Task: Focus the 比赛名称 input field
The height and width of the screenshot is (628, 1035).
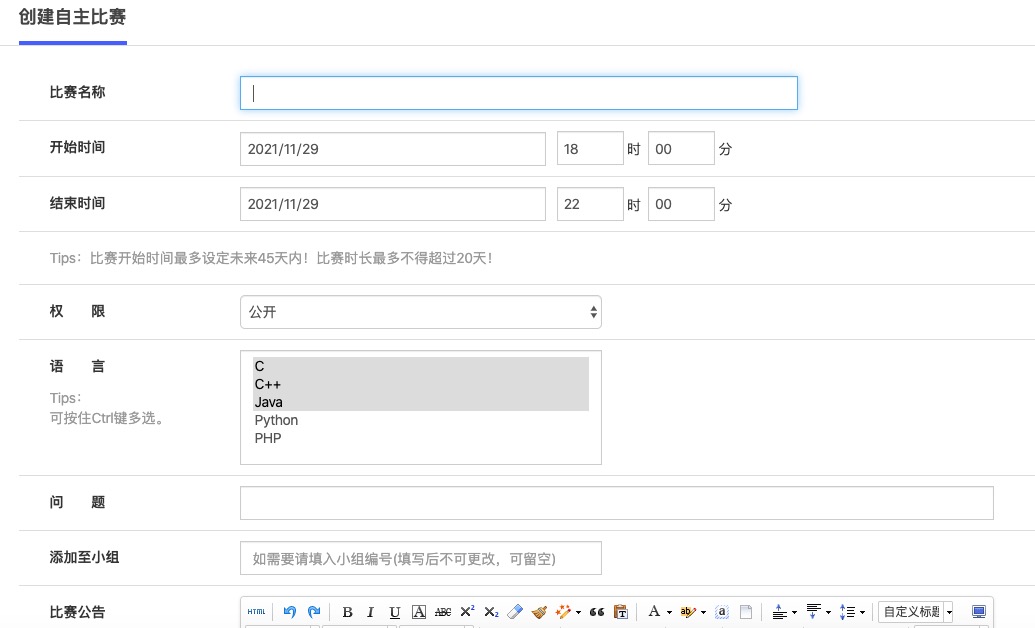Action: (x=519, y=93)
